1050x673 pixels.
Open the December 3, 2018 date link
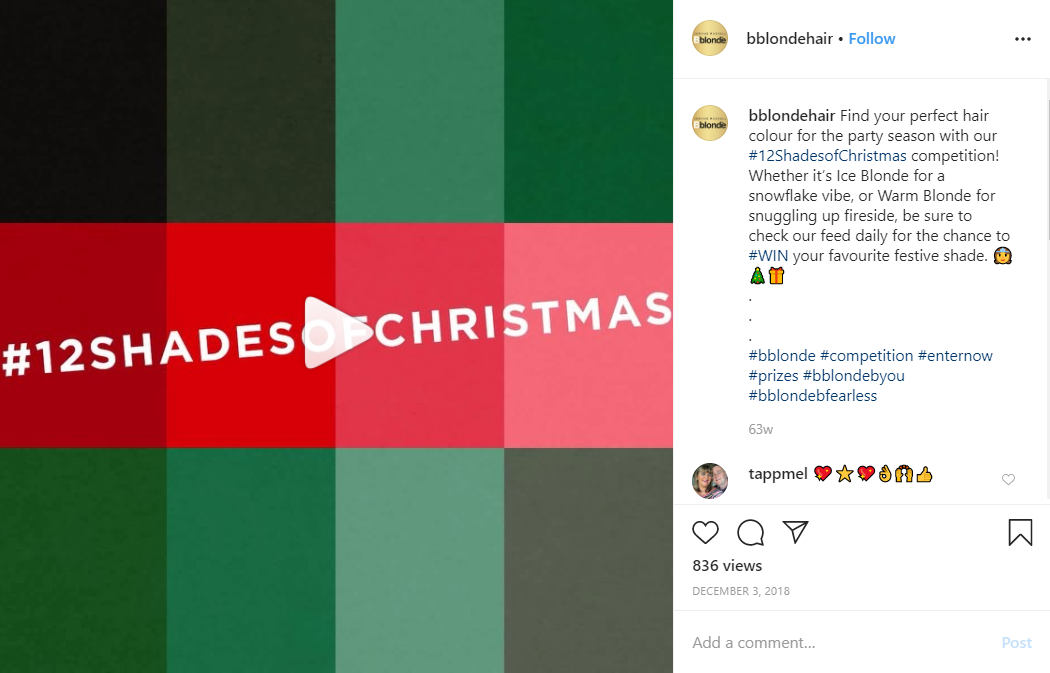pos(741,591)
